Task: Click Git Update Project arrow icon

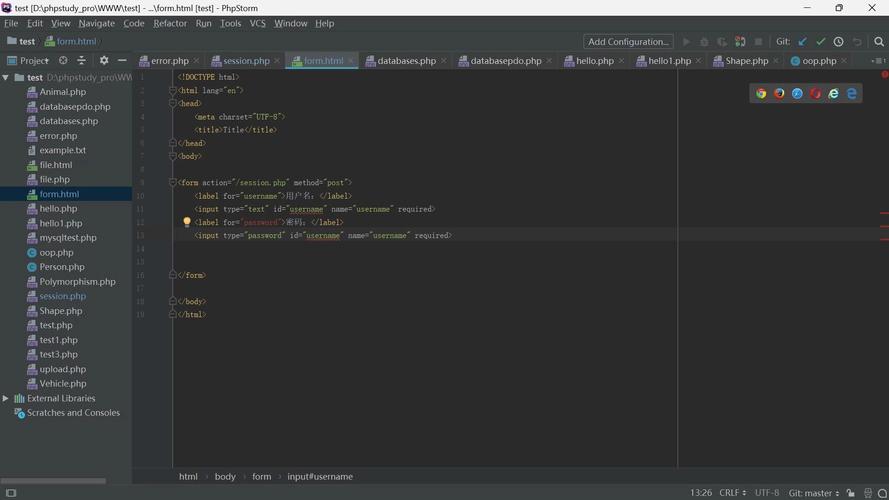Action: [802, 41]
